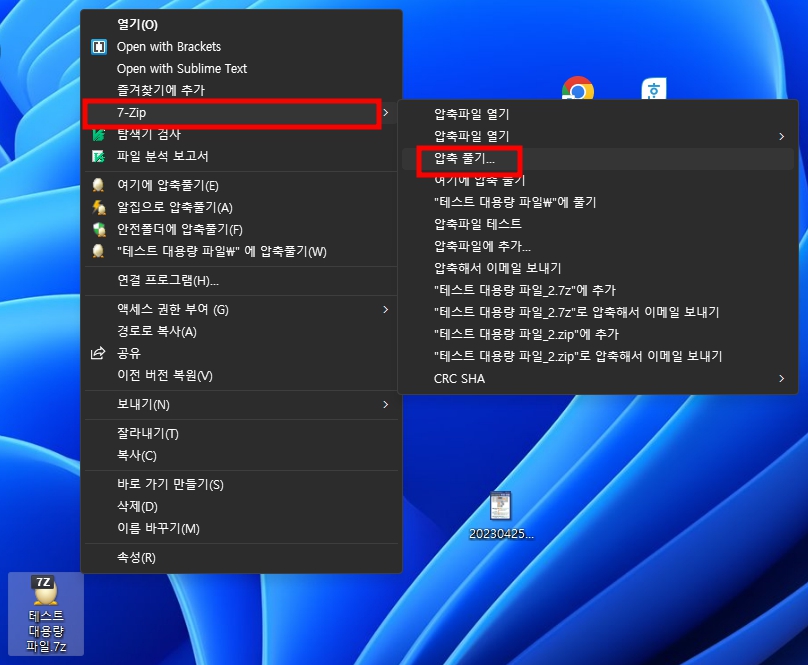Viewport: 808px width, 665px height.
Task: Expand the 7-Zip submenu arrow
Action: pyautogui.click(x=385, y=112)
